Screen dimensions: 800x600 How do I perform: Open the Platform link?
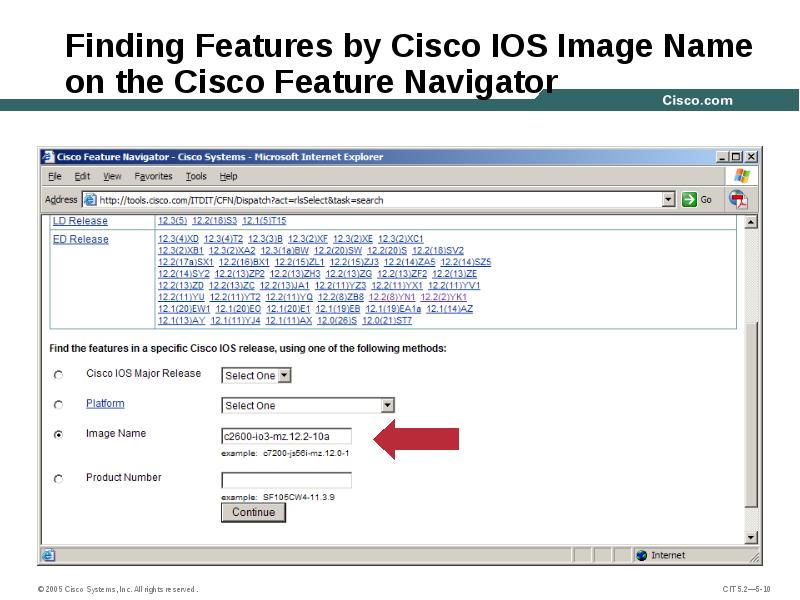(x=105, y=403)
